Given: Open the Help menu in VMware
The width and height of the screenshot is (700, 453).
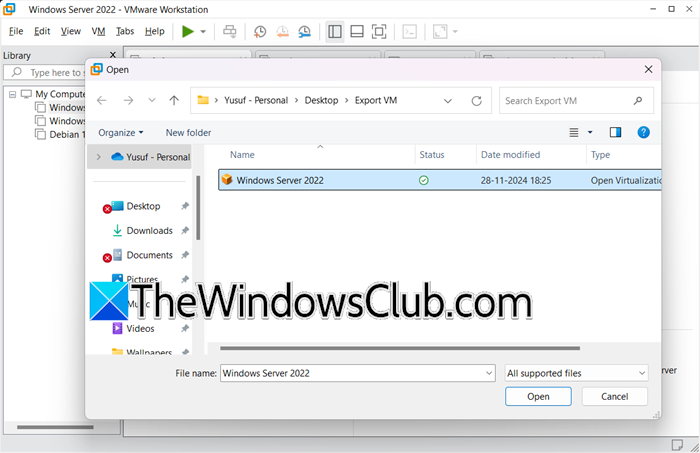Looking at the screenshot, I should point(154,31).
